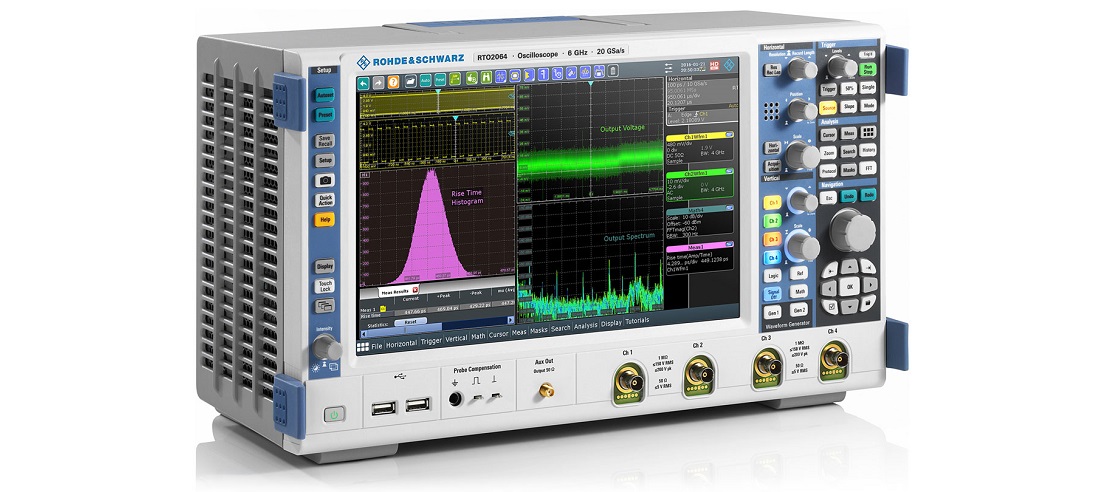Viewport: 1100px width, 492px height.
Task: Push the camera screenshot hardware key
Action: (324, 180)
